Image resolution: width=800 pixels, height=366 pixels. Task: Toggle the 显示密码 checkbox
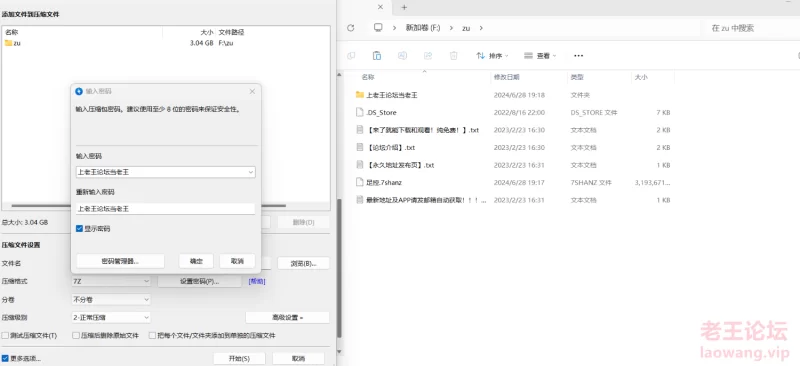point(79,229)
